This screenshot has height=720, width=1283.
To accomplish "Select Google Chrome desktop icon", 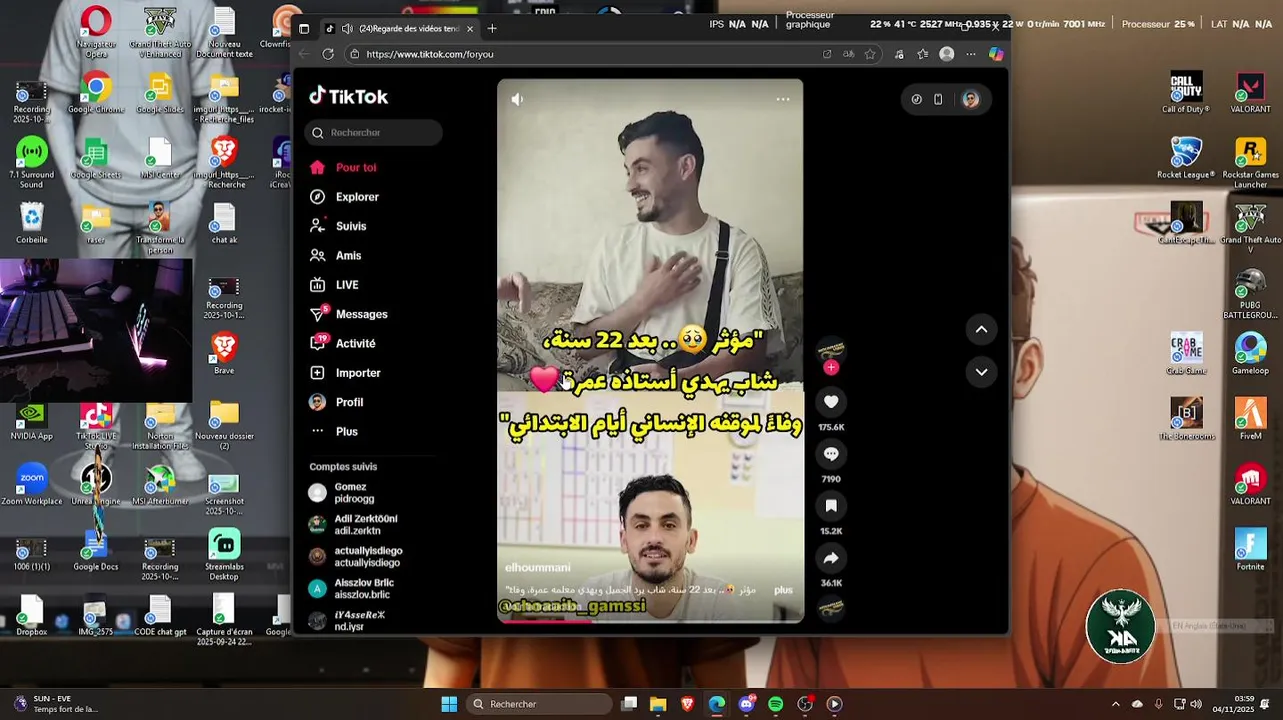I will [96, 94].
